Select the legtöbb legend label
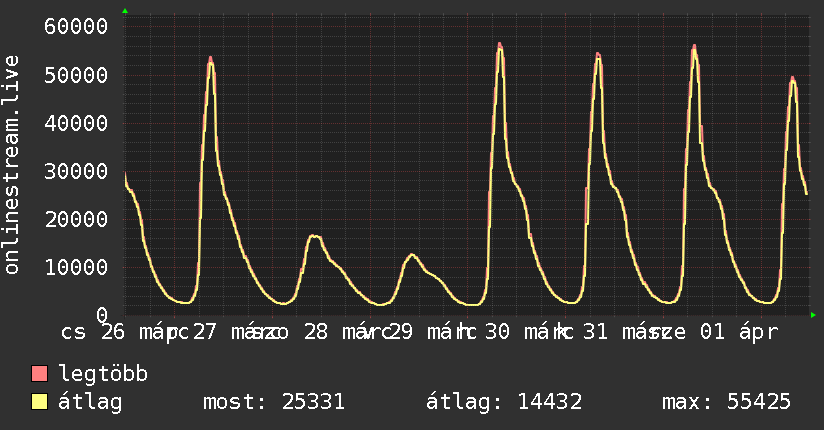The width and height of the screenshot is (824, 430). 103,374
